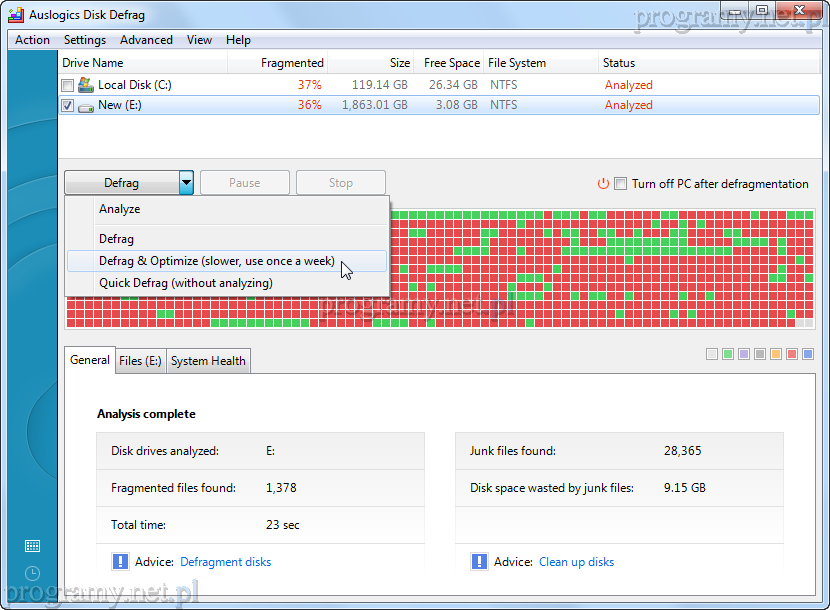
Task: Enable Turn off PC after defragmentation
Action: 621,184
